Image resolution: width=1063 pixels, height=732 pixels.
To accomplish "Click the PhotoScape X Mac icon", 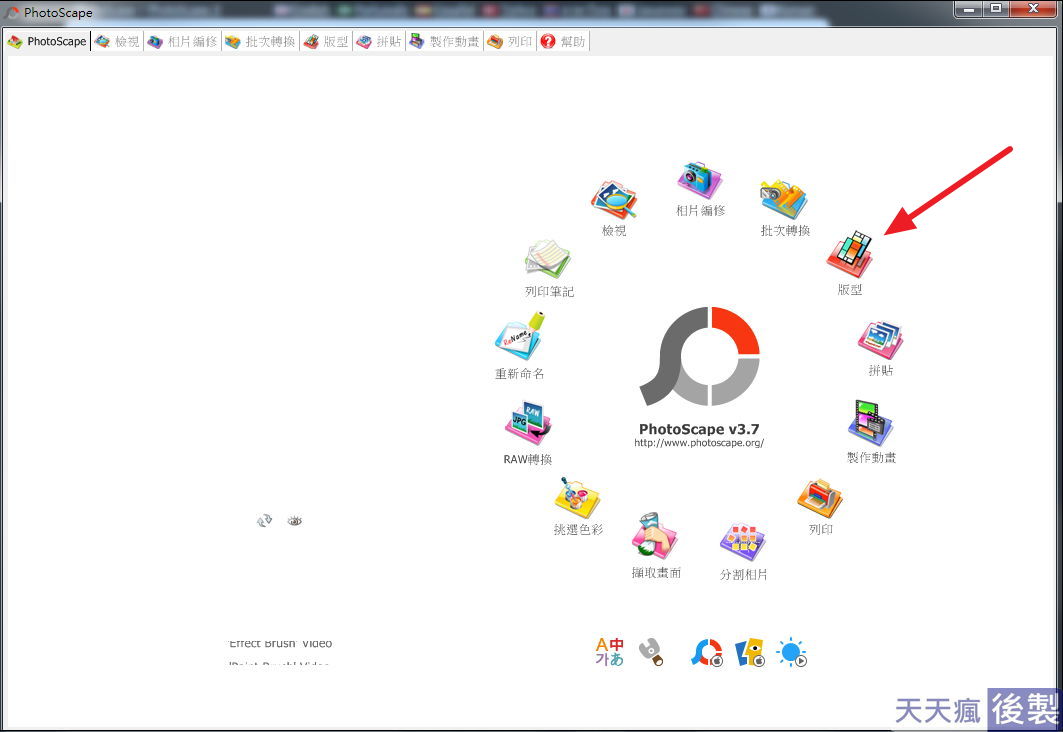I will point(706,653).
